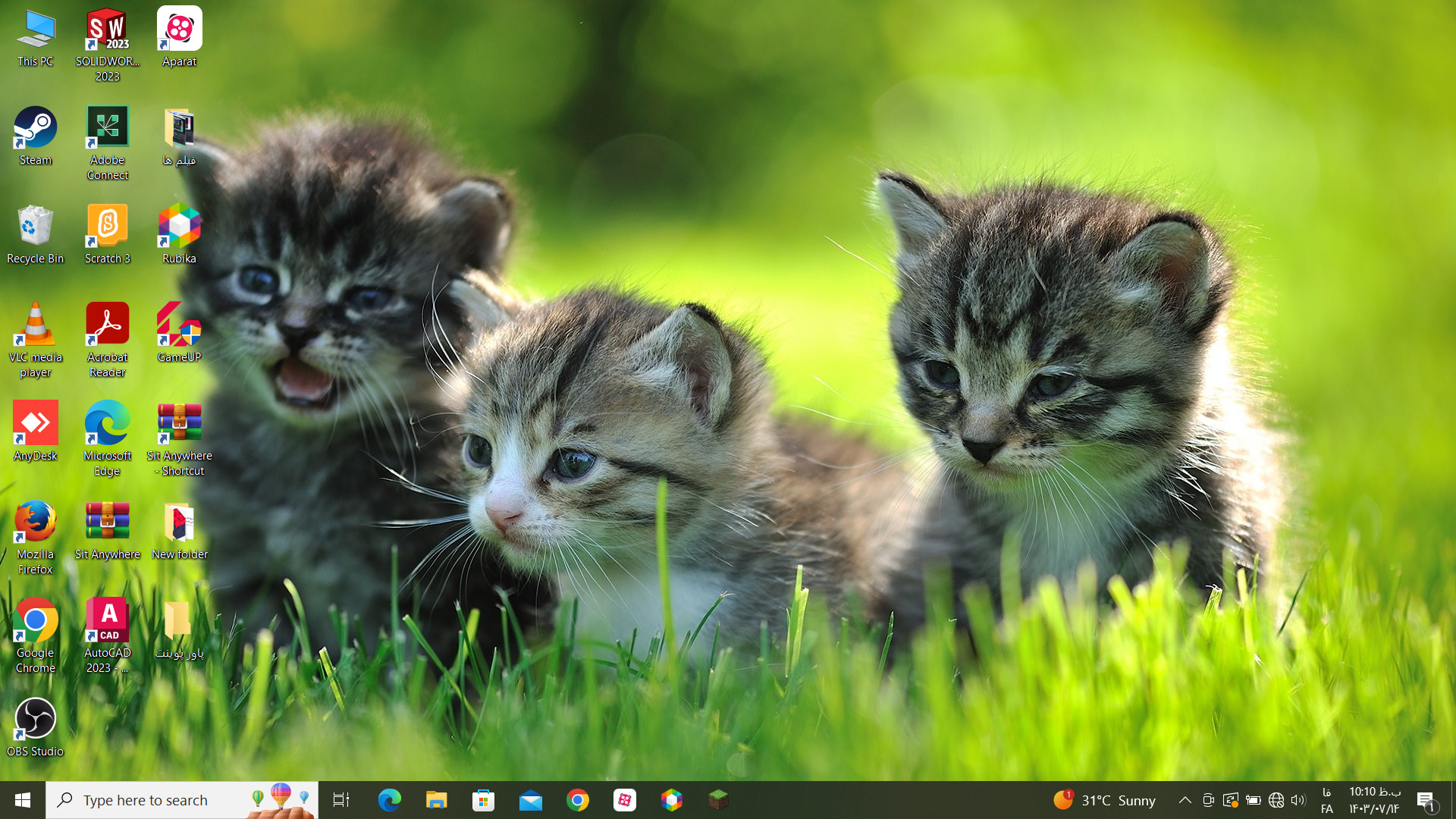Switch the FA input language indicator
This screenshot has width=1456, height=819.
(1326, 801)
